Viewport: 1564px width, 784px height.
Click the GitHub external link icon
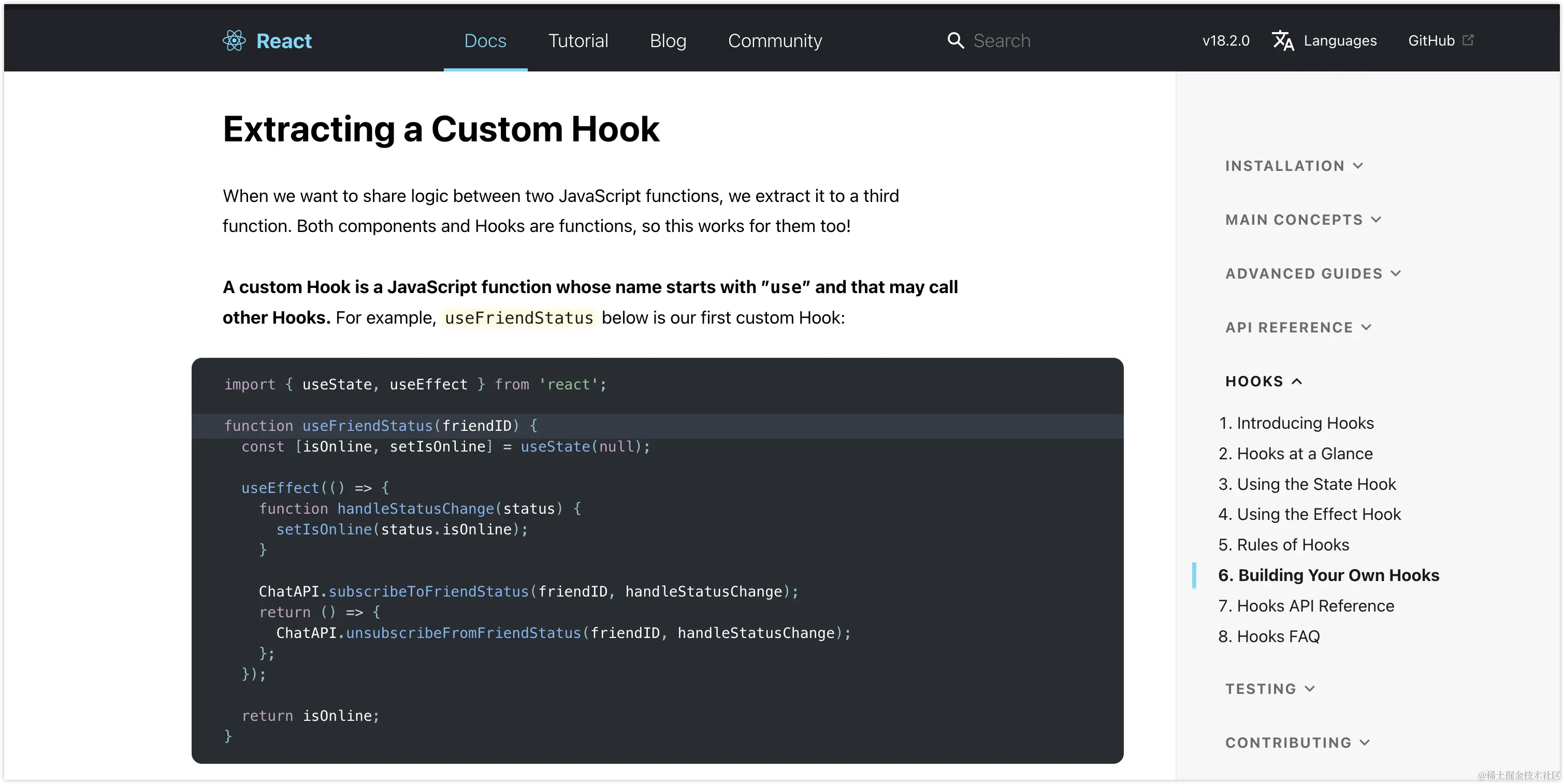click(1468, 40)
